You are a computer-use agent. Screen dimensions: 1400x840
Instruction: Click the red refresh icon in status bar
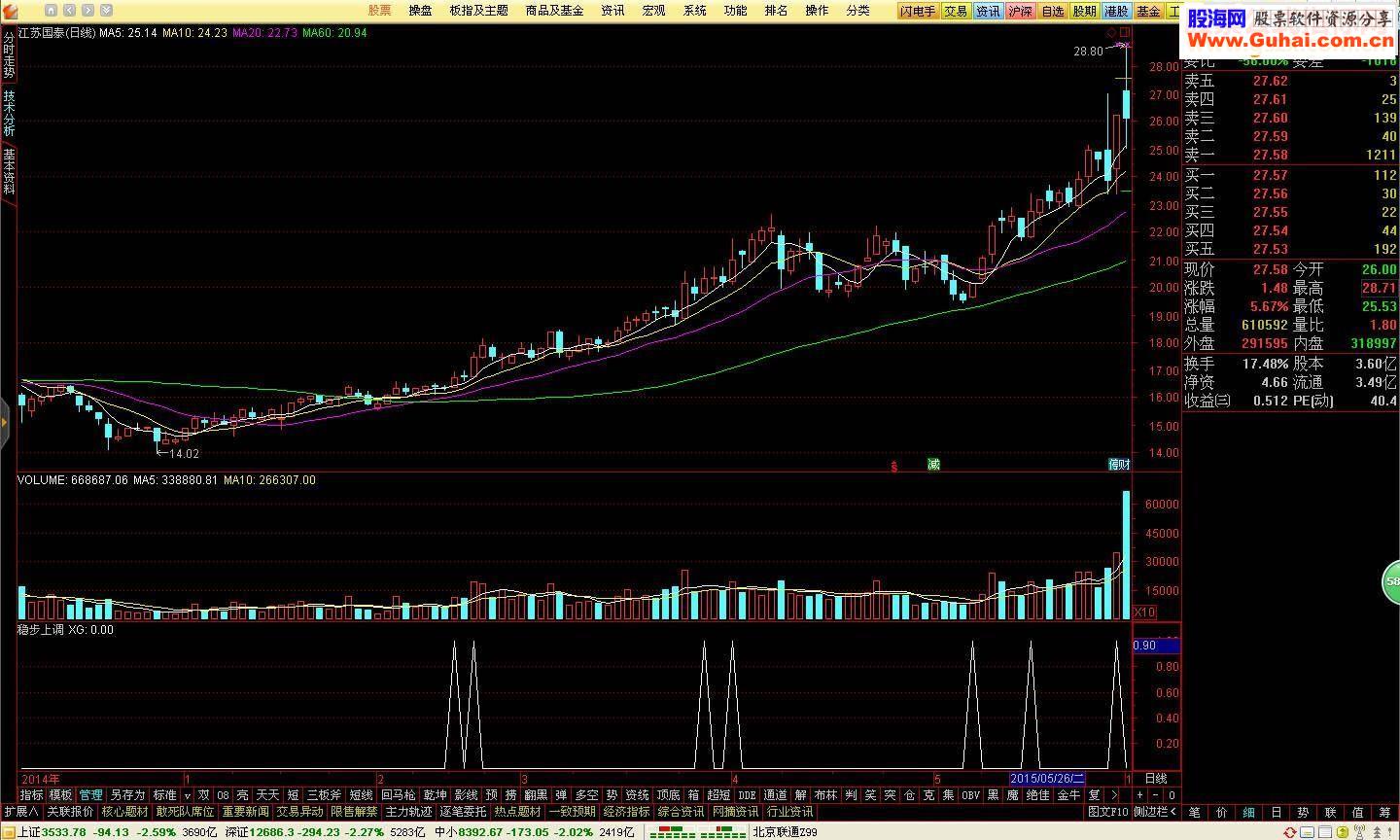click(x=1289, y=832)
